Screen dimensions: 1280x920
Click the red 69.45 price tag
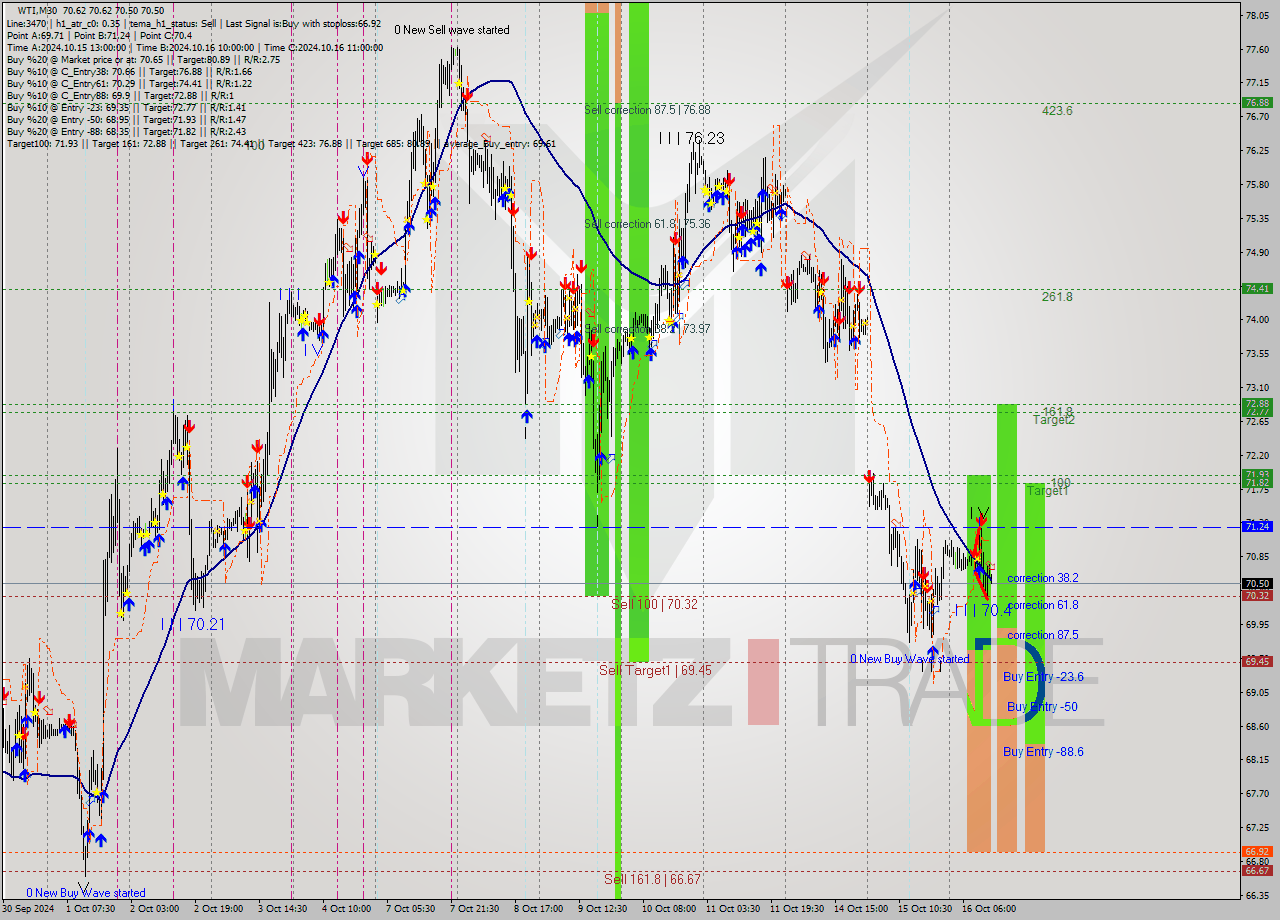pos(1257,661)
